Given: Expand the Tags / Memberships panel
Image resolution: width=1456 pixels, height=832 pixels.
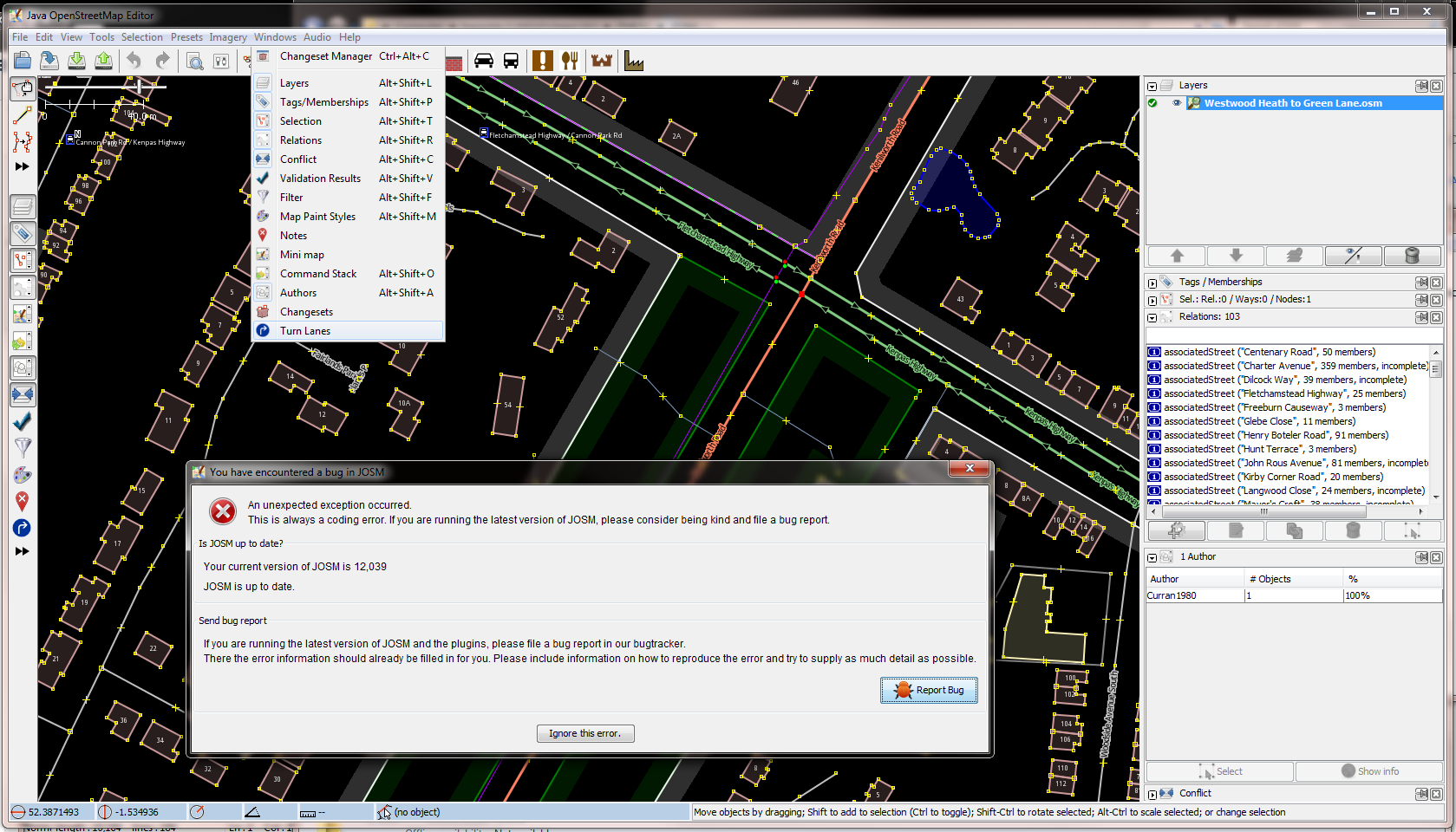Looking at the screenshot, I should coord(1152,283).
